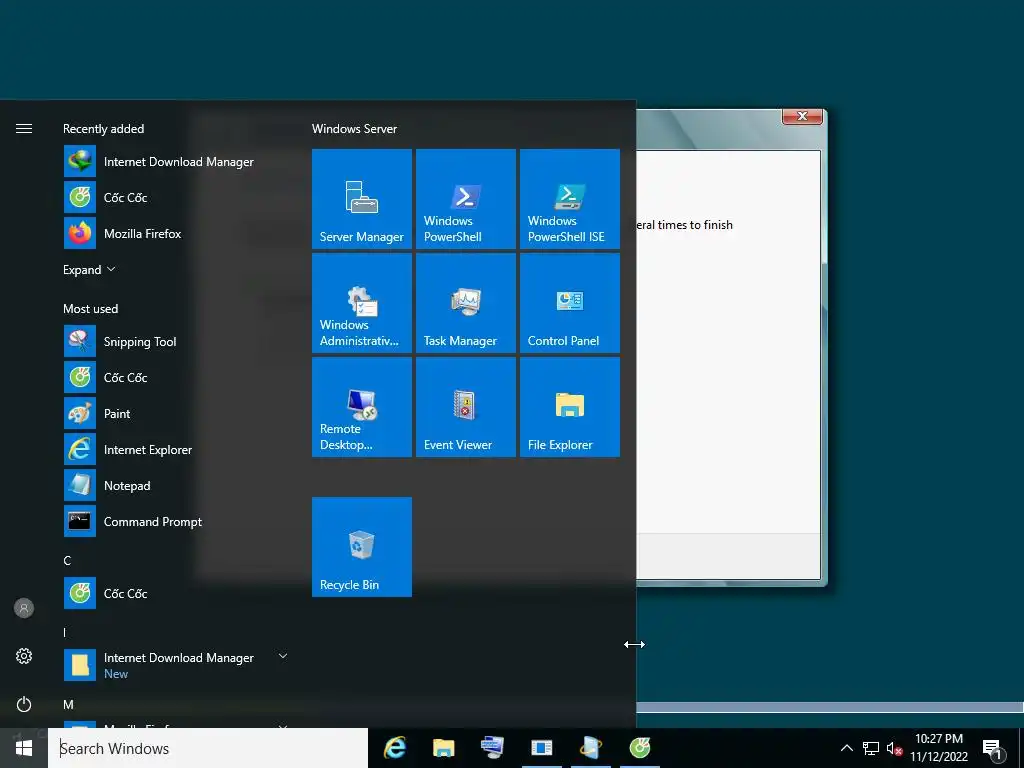
Task: Open Windows Administrative Tools tile
Action: [362, 302]
